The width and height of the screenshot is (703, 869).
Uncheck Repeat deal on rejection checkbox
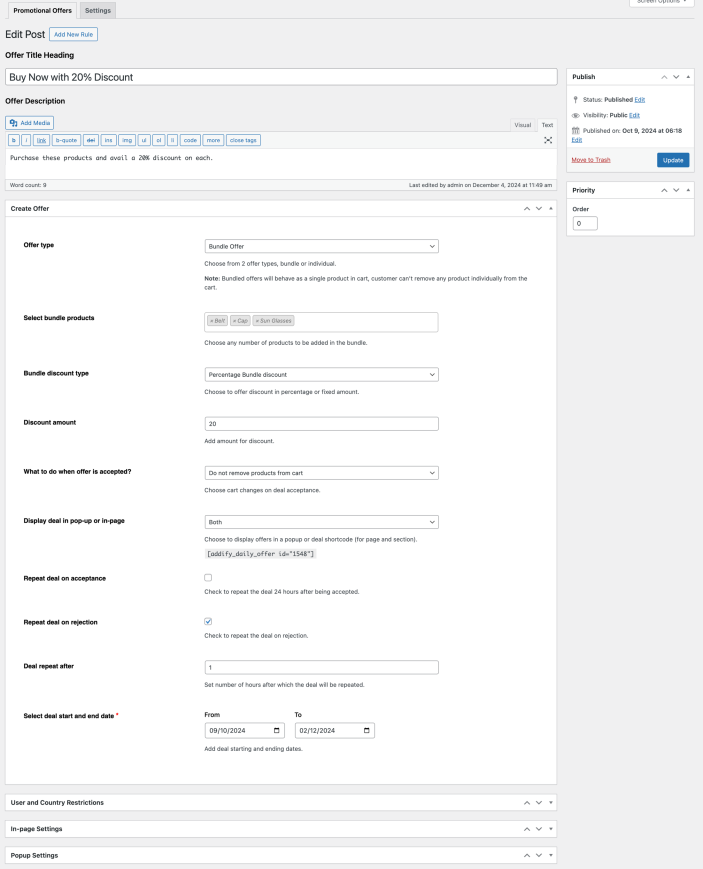pos(208,621)
